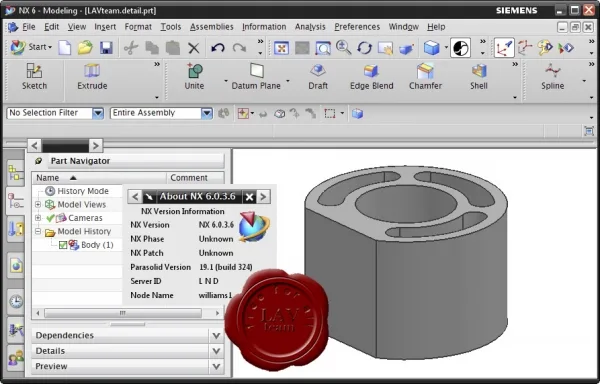Create a new file with New icon

[65, 48]
